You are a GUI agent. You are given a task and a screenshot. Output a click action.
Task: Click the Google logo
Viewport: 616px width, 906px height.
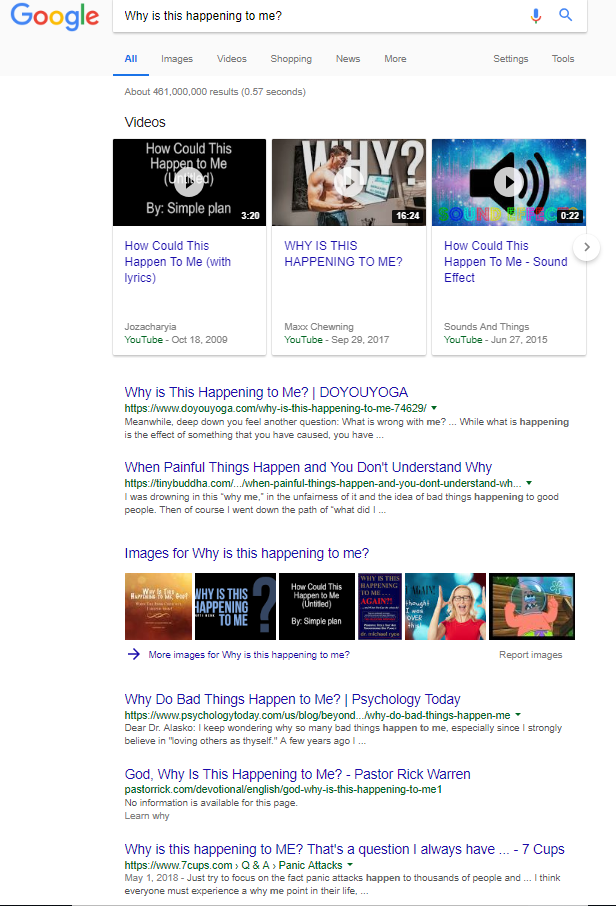coord(55,16)
